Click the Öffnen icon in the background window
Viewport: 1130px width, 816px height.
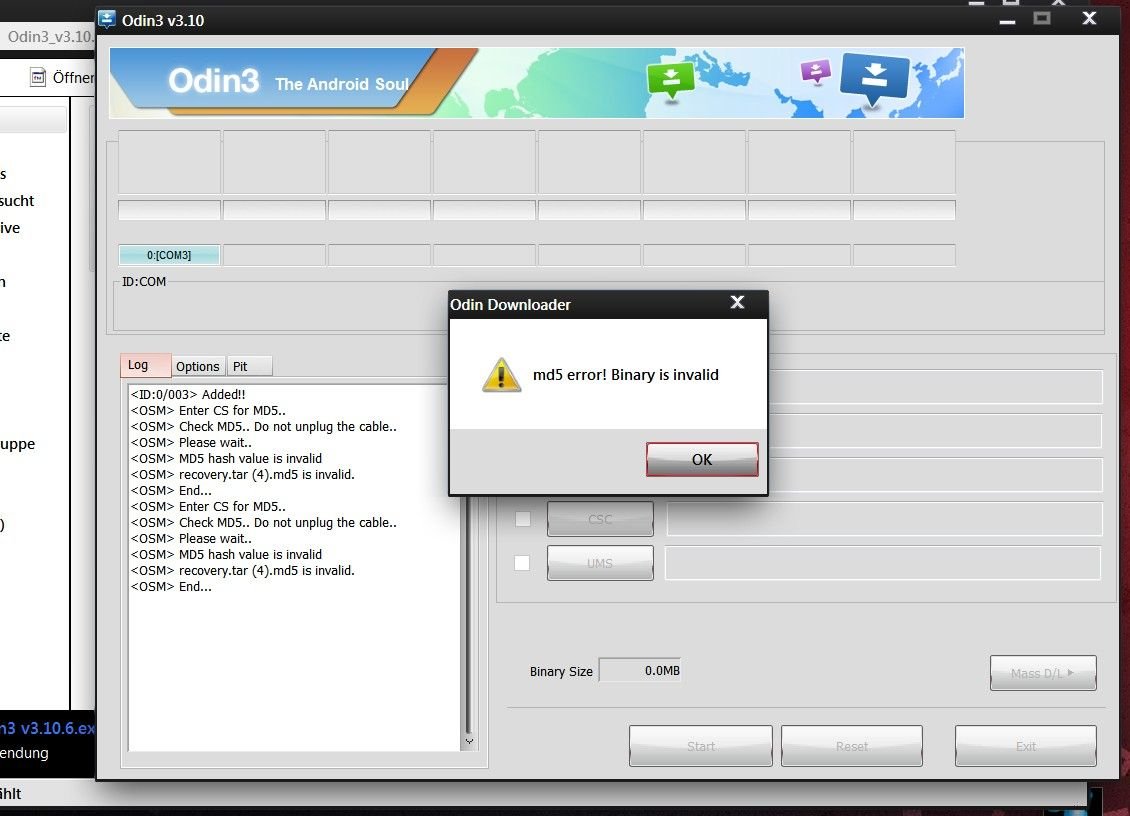38,77
